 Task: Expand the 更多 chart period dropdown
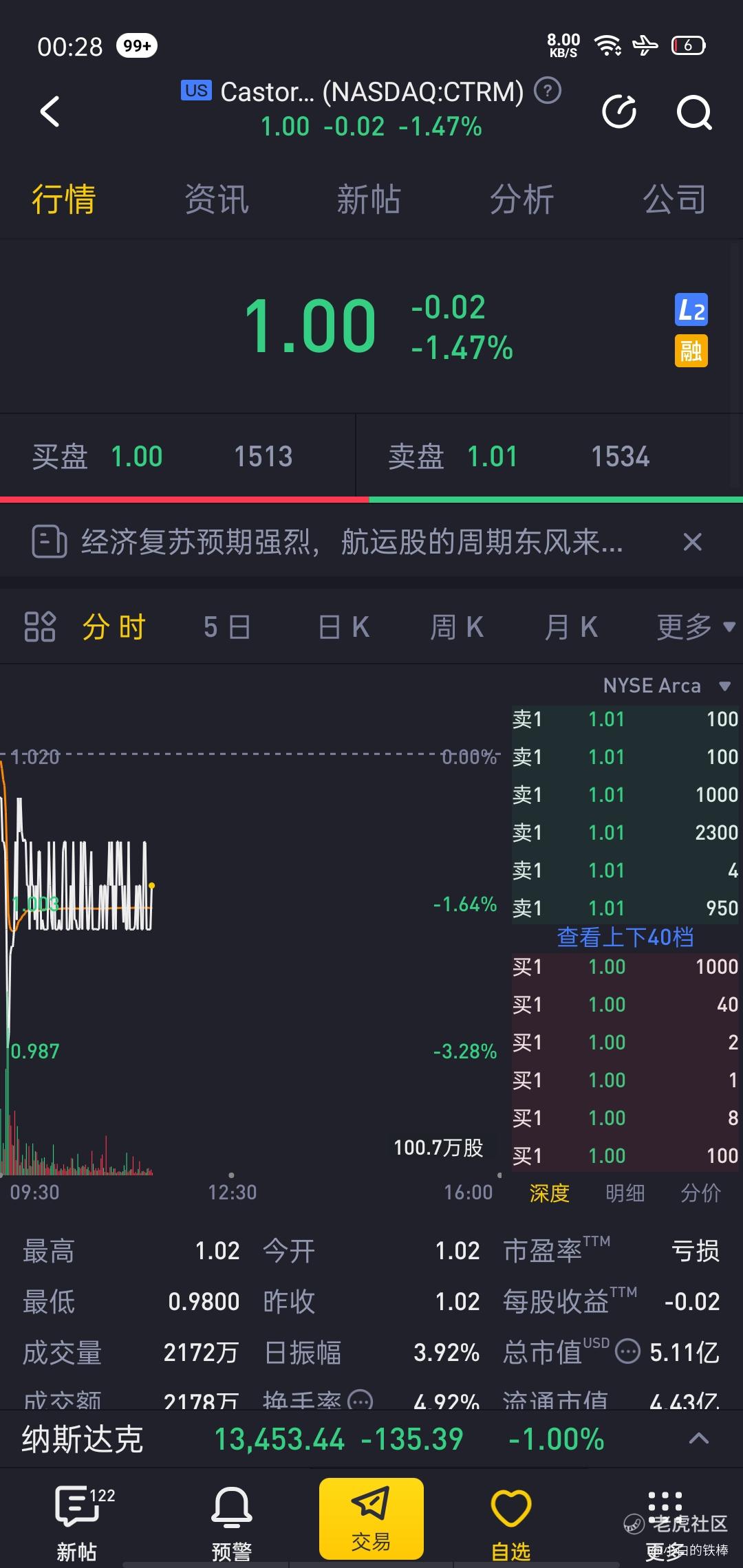[696, 627]
